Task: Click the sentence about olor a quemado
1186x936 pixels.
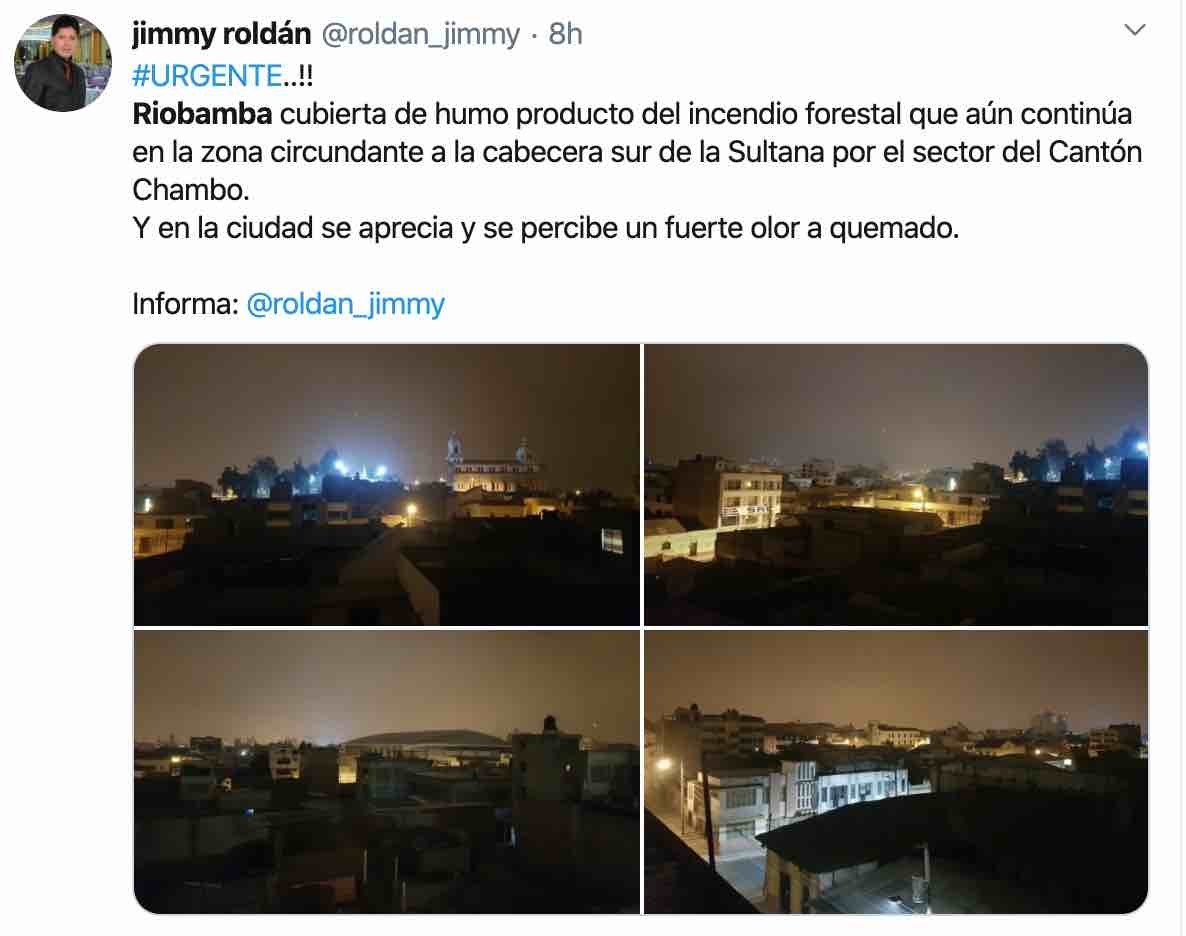Action: tap(545, 228)
